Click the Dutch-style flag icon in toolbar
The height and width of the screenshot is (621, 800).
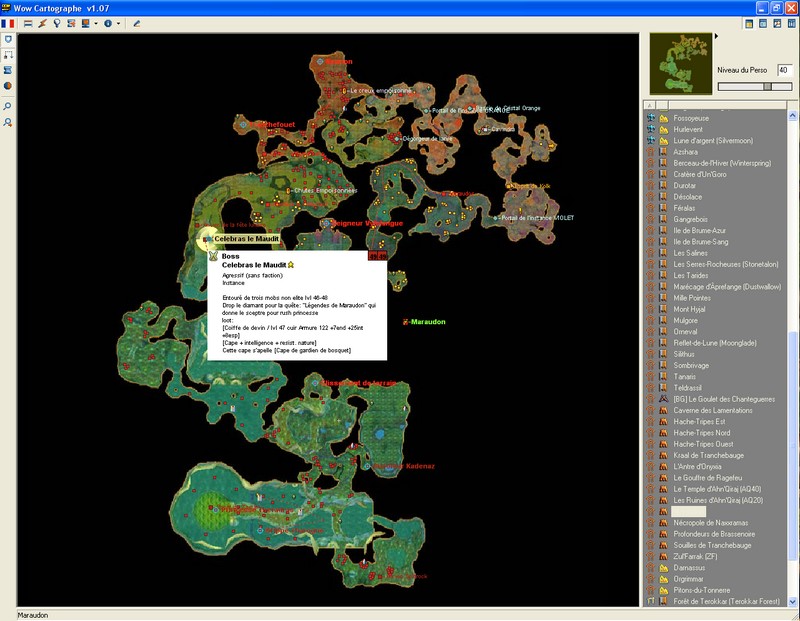[28, 23]
